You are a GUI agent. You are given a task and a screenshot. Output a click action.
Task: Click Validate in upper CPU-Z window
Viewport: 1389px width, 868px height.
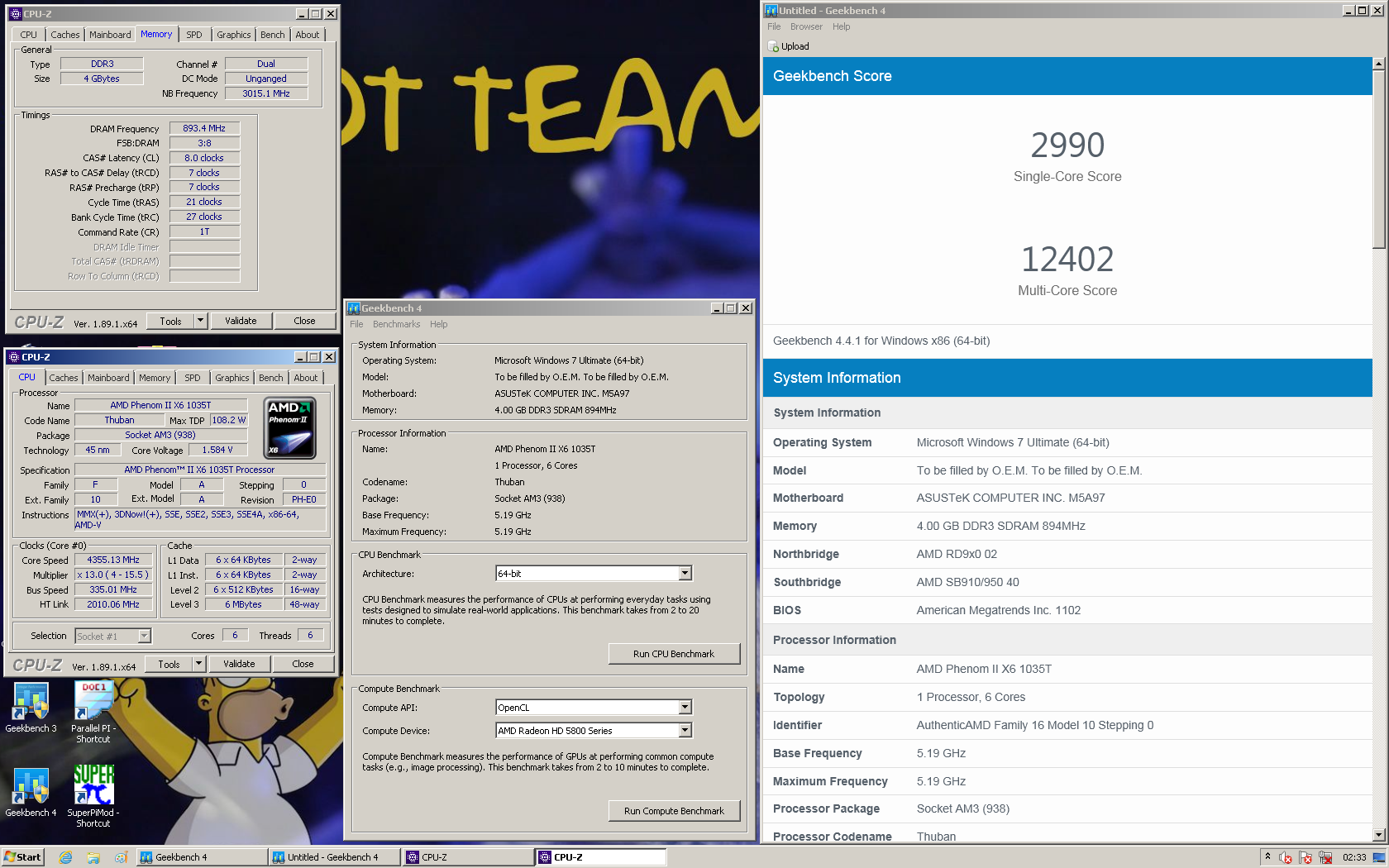point(241,321)
